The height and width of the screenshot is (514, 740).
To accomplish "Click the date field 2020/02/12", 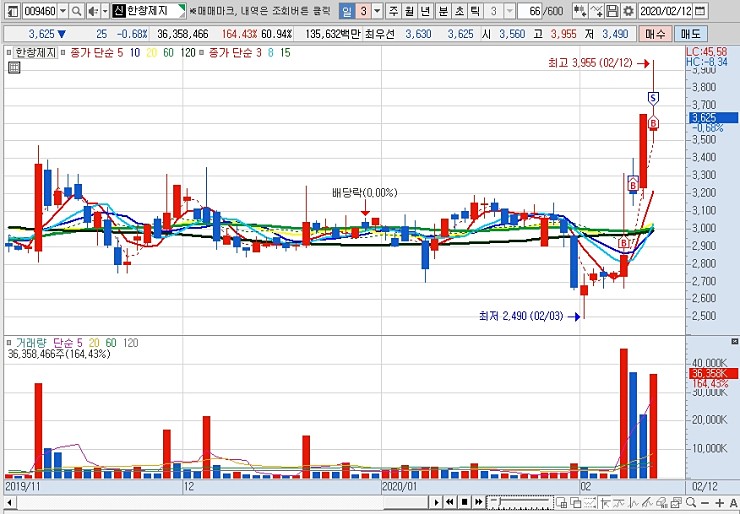I will tap(666, 11).
